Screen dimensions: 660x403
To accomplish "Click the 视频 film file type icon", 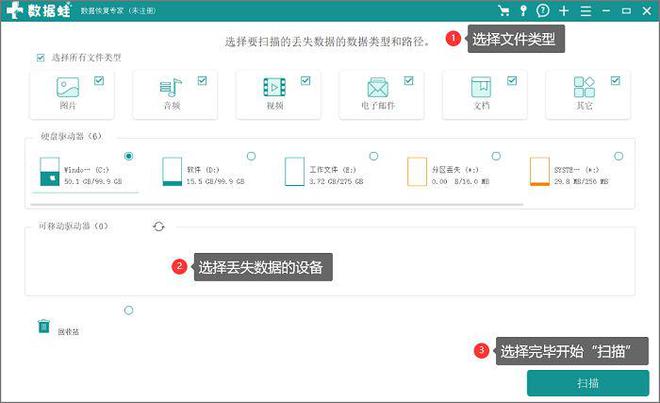I will 273,87.
